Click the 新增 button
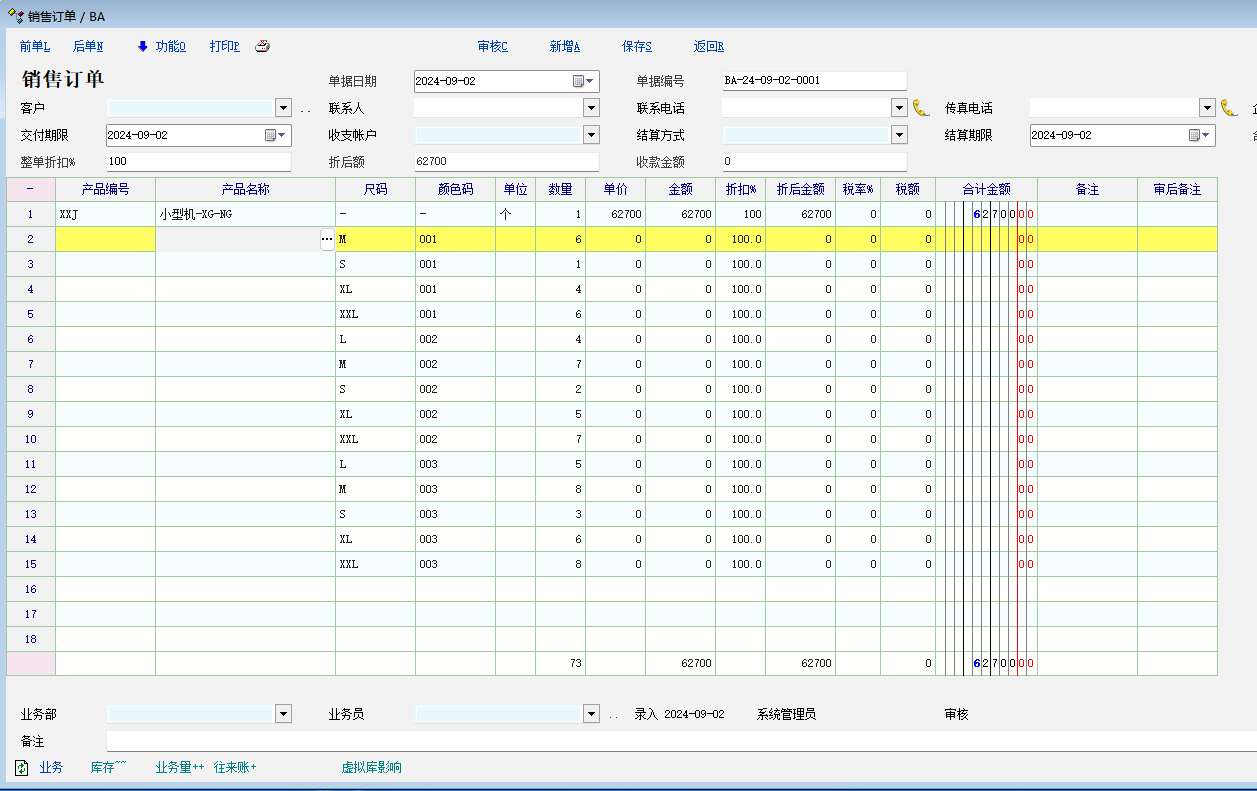 [x=564, y=46]
